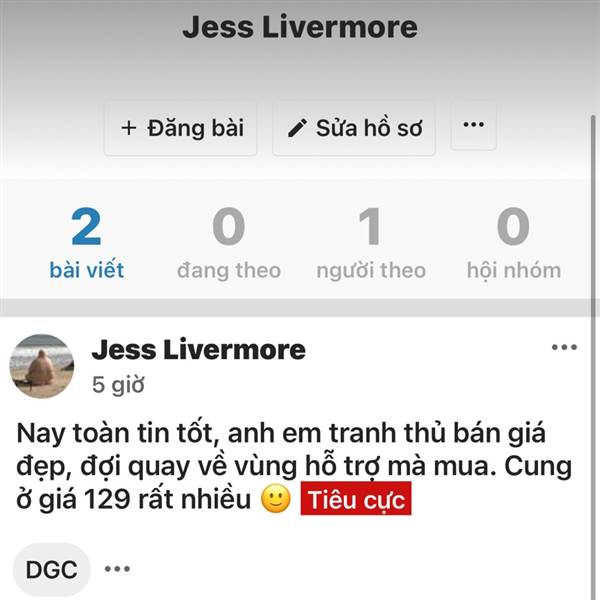Tap the Sửa hồ sơ text label
The height and width of the screenshot is (600, 600).
click(x=369, y=128)
